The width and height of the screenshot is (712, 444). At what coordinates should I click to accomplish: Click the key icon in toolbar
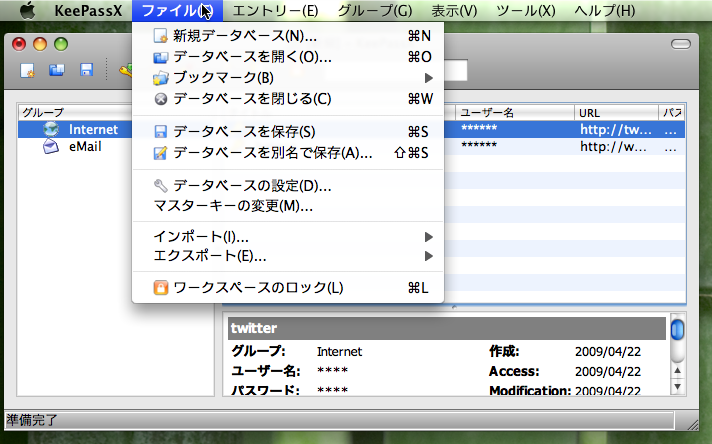125,70
